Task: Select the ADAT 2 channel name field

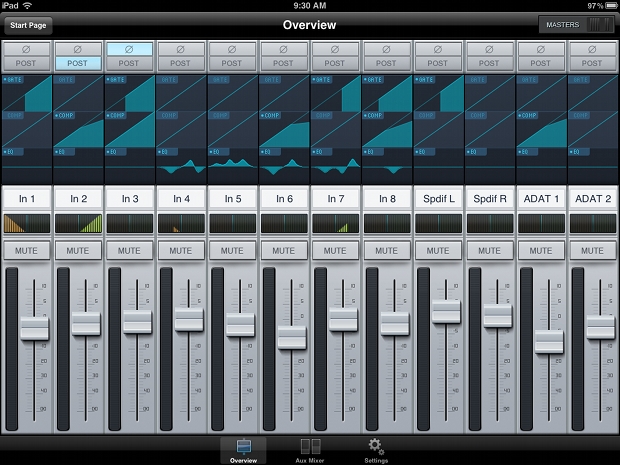Action: (x=592, y=198)
